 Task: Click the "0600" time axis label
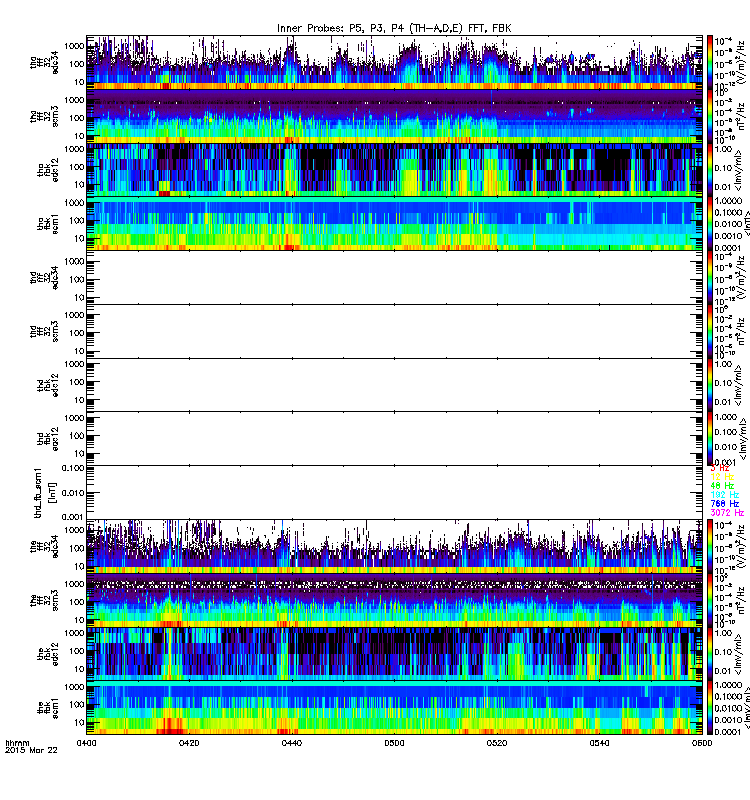pyautogui.click(x=702, y=743)
